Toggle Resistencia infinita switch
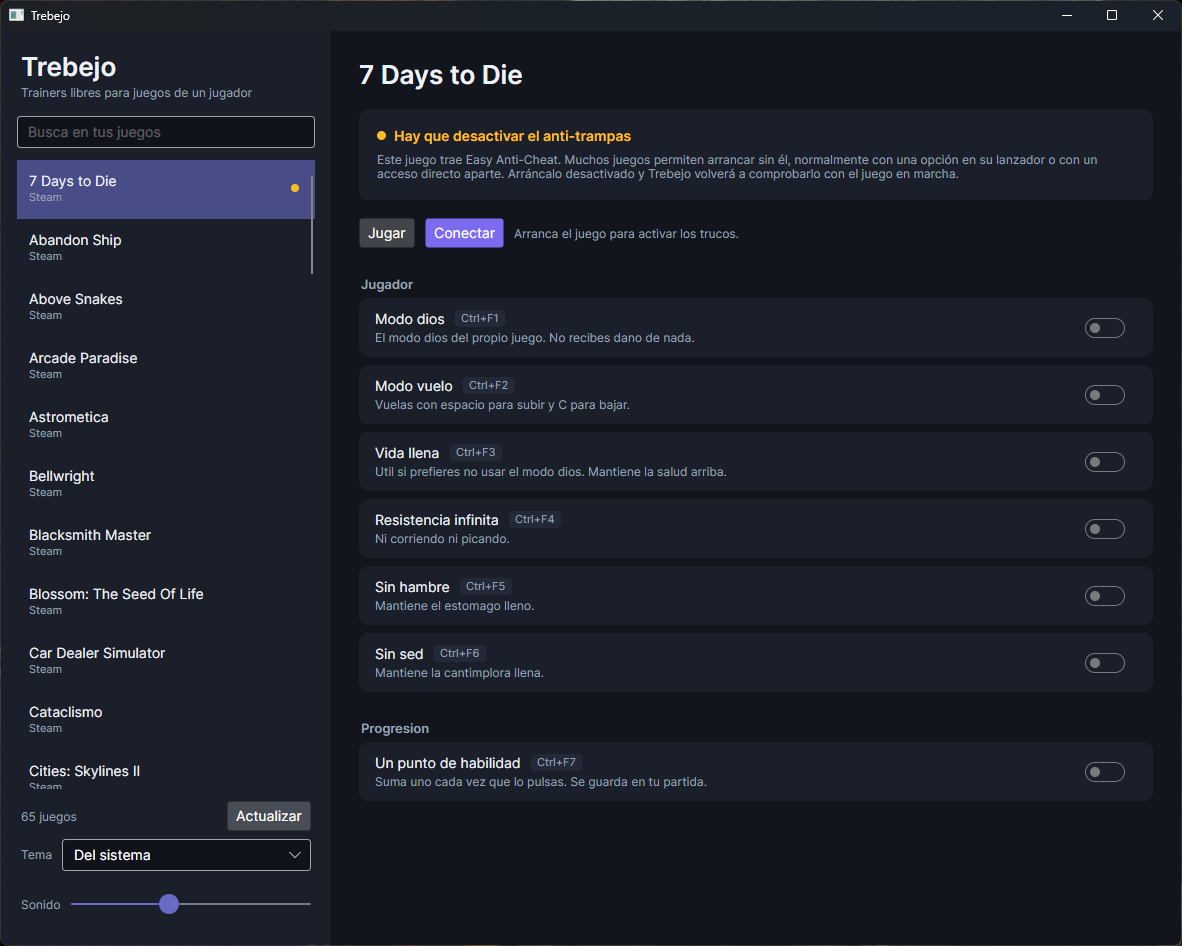 point(1104,529)
